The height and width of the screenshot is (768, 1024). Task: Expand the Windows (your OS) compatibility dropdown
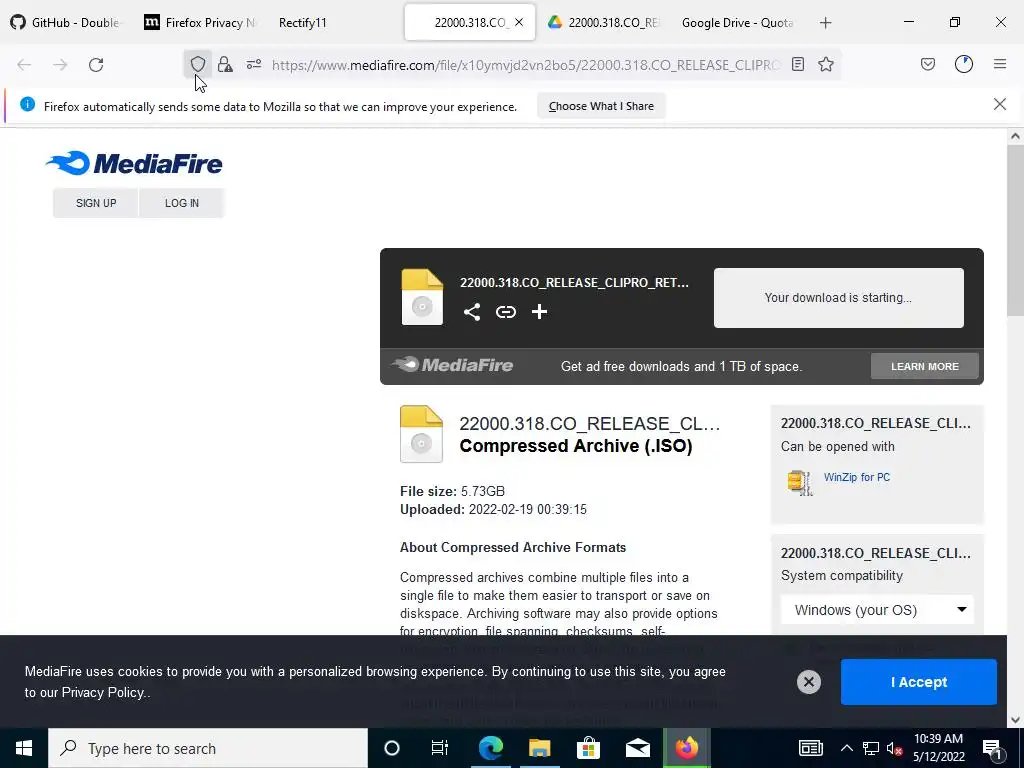[x=877, y=610]
